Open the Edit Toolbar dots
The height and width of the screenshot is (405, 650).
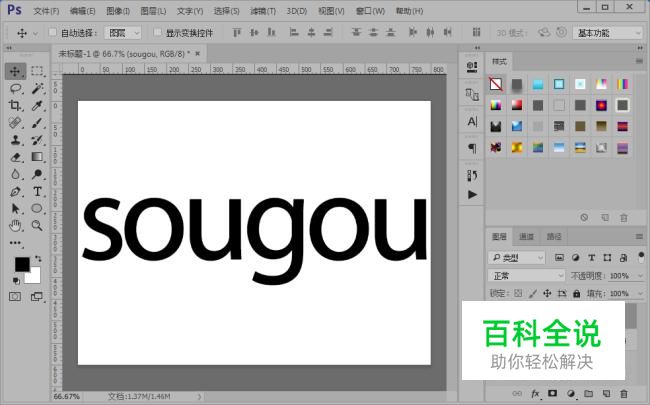(x=15, y=243)
